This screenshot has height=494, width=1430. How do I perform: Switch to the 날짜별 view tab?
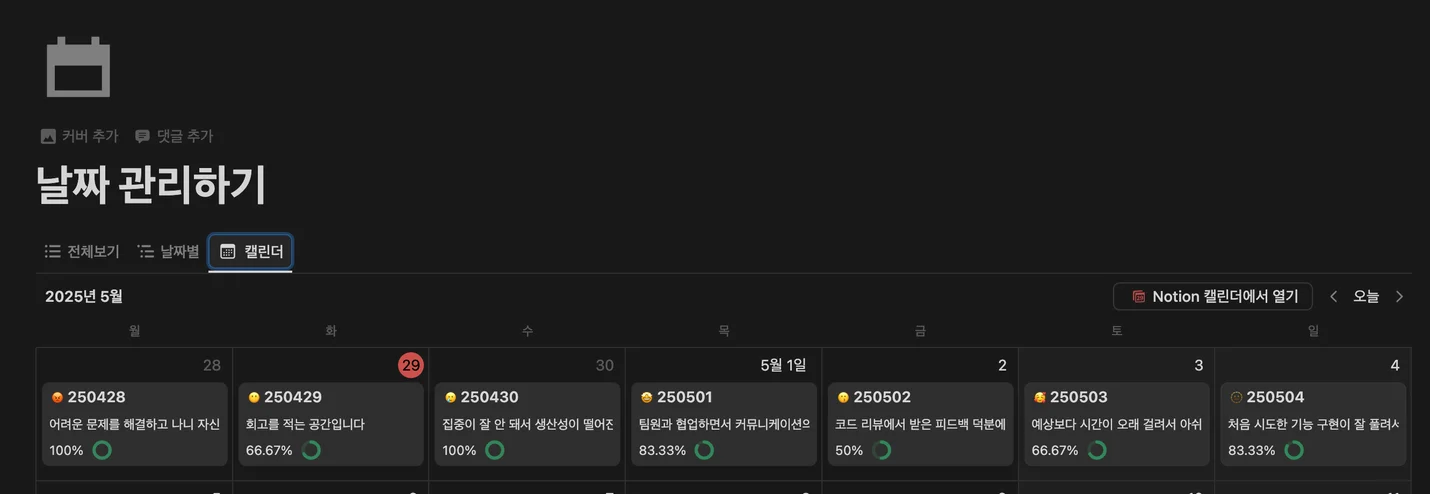click(168, 251)
